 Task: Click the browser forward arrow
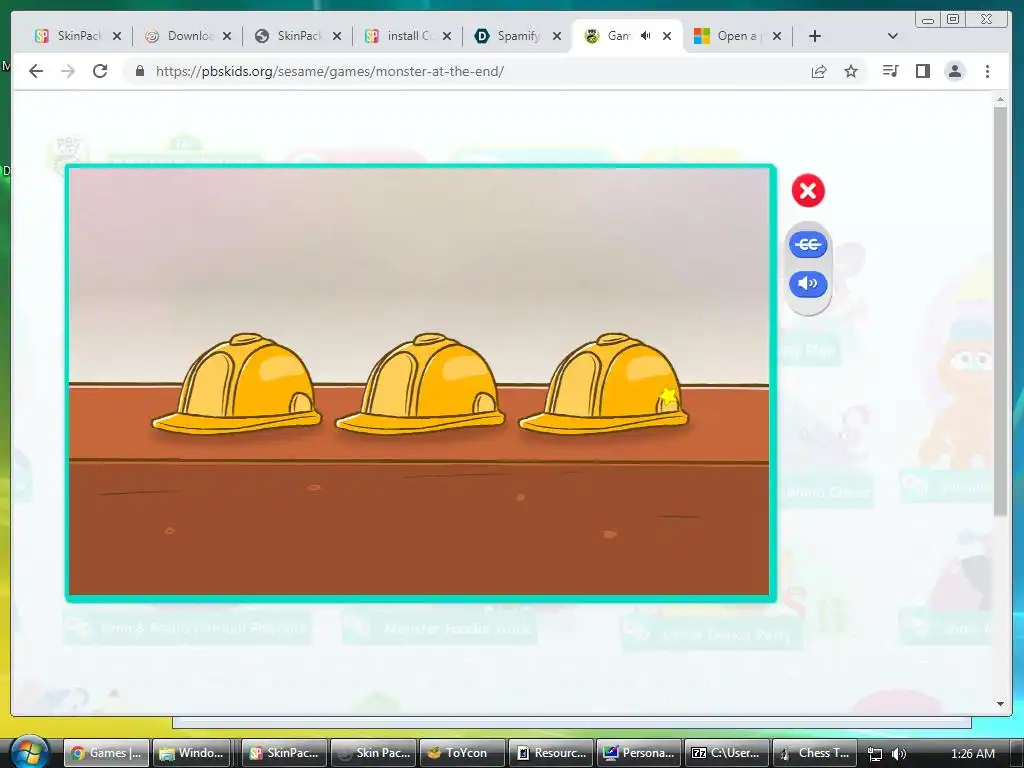click(x=68, y=71)
